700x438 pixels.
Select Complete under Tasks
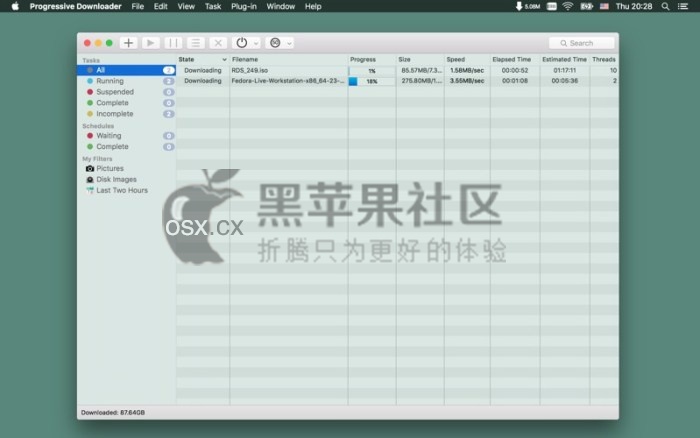(x=126, y=103)
